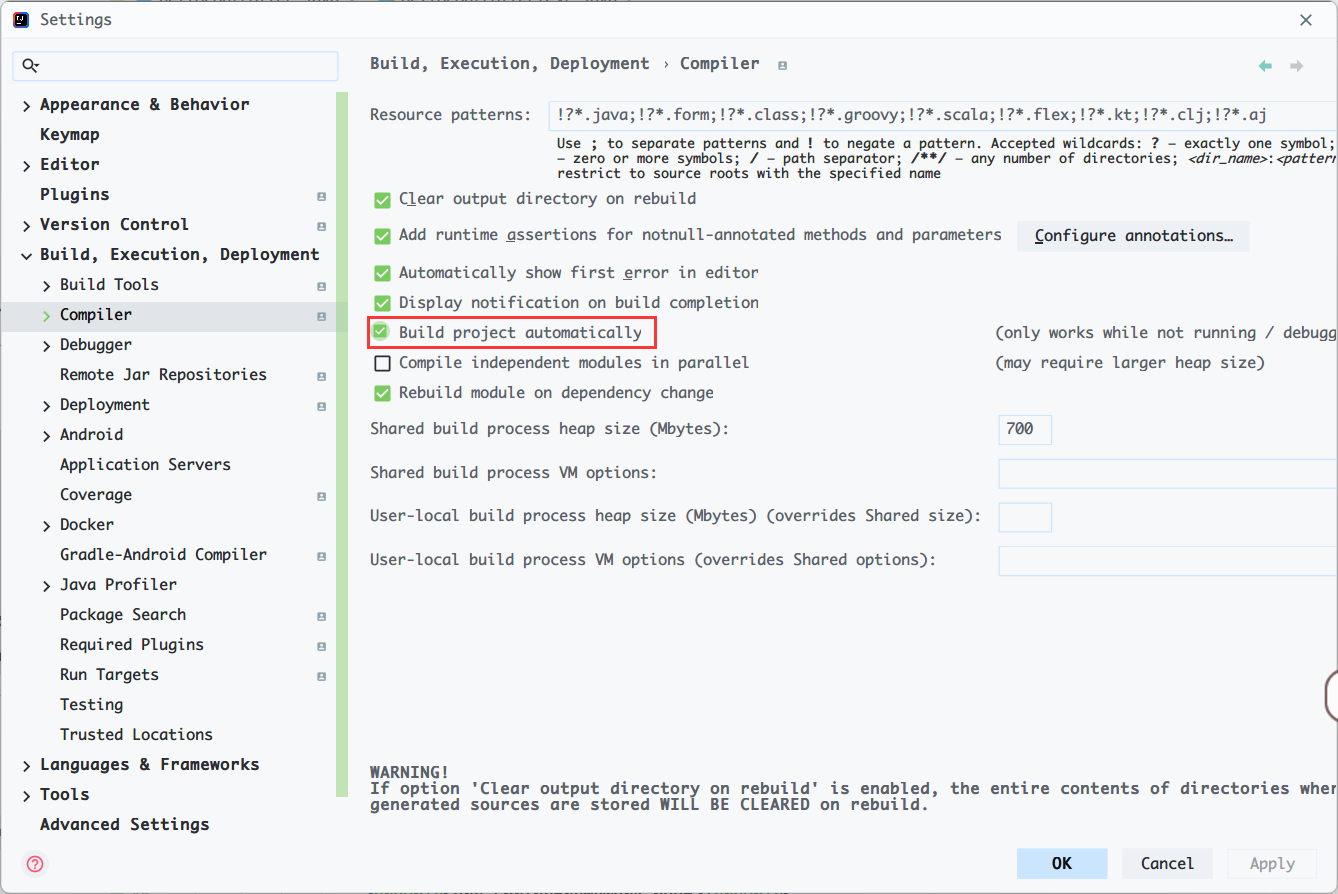Click the IntelliJ logo in the title bar
The height and width of the screenshot is (894, 1338).
pyautogui.click(x=20, y=19)
